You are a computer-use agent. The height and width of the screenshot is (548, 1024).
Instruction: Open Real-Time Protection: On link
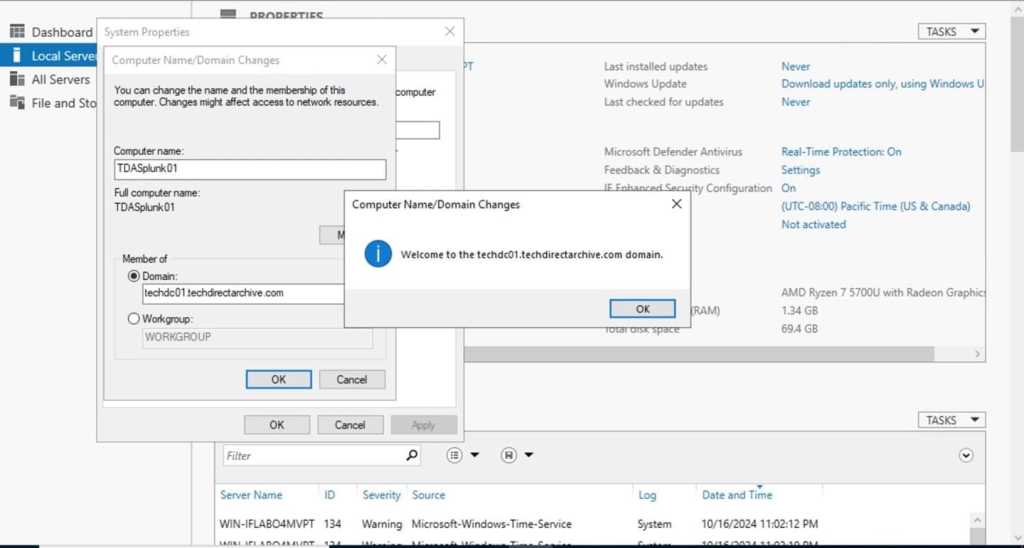[x=841, y=152]
